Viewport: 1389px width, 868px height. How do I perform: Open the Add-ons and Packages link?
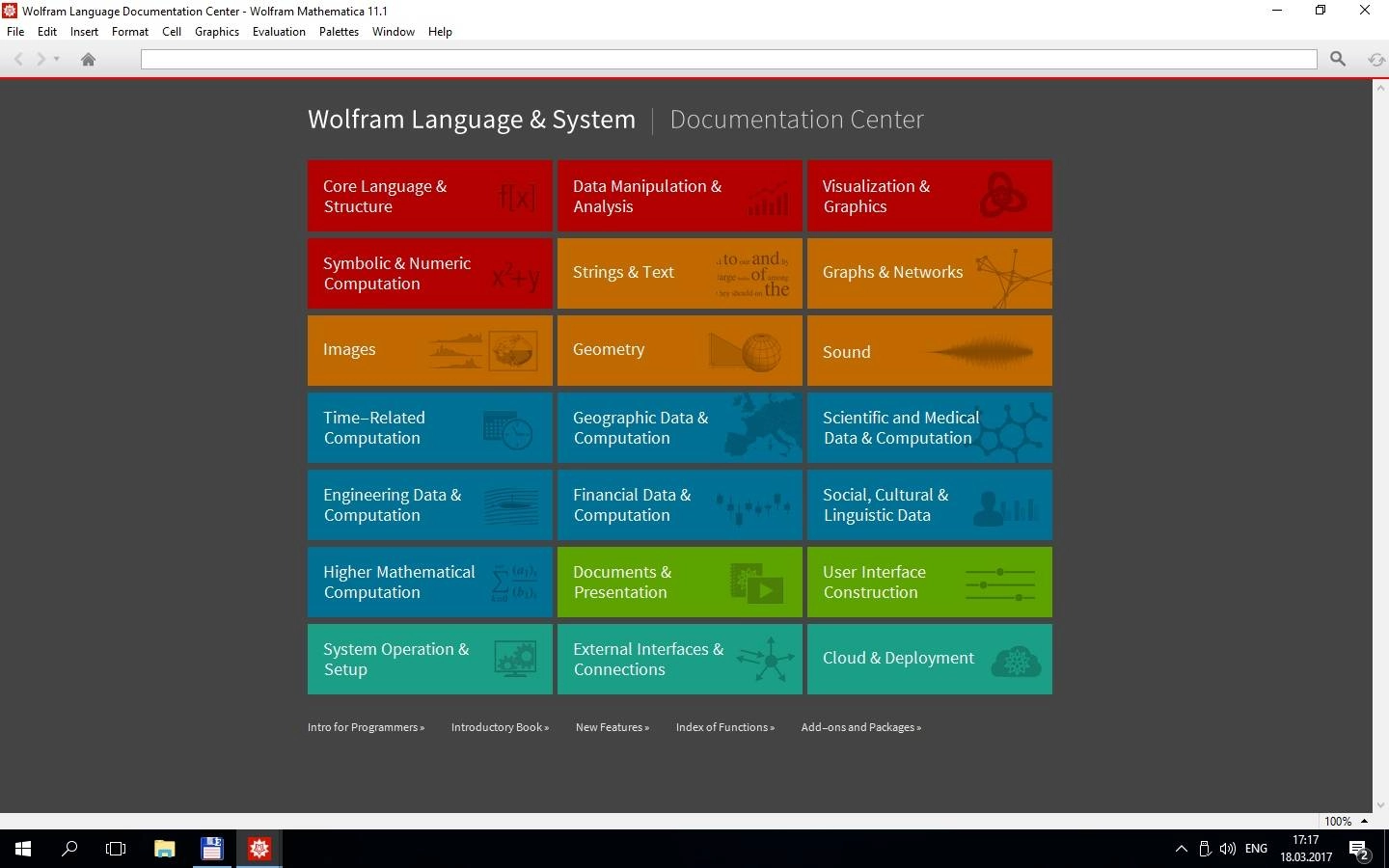coord(861,727)
